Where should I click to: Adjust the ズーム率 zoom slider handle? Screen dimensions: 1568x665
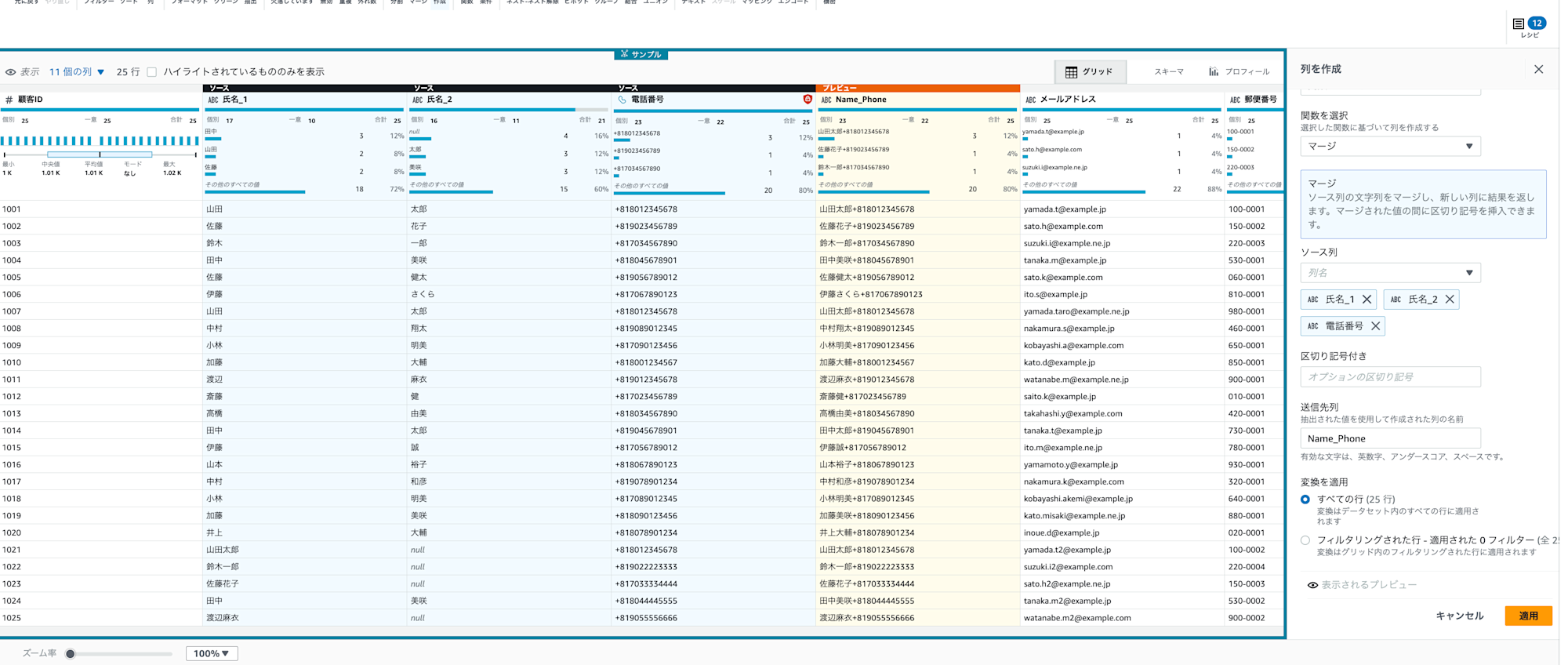click(x=71, y=653)
